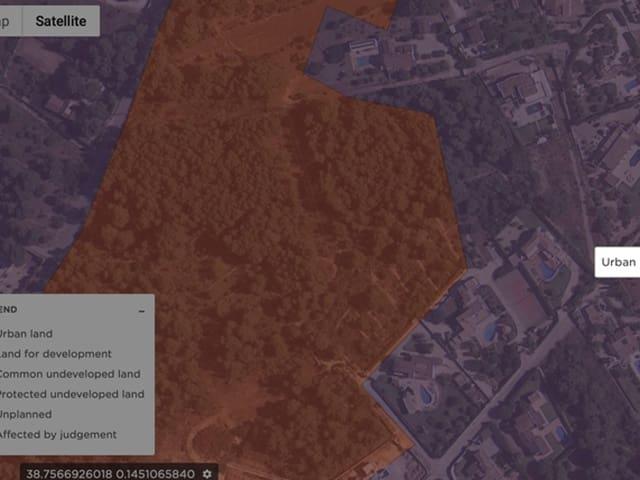Select Common undeveloped land legend item
This screenshot has width=640, height=480.
[70, 374]
